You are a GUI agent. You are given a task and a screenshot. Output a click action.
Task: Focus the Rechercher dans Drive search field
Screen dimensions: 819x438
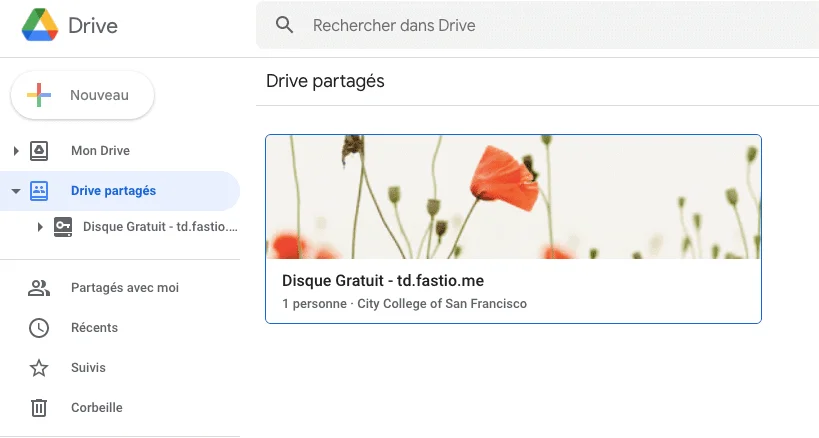tap(537, 25)
